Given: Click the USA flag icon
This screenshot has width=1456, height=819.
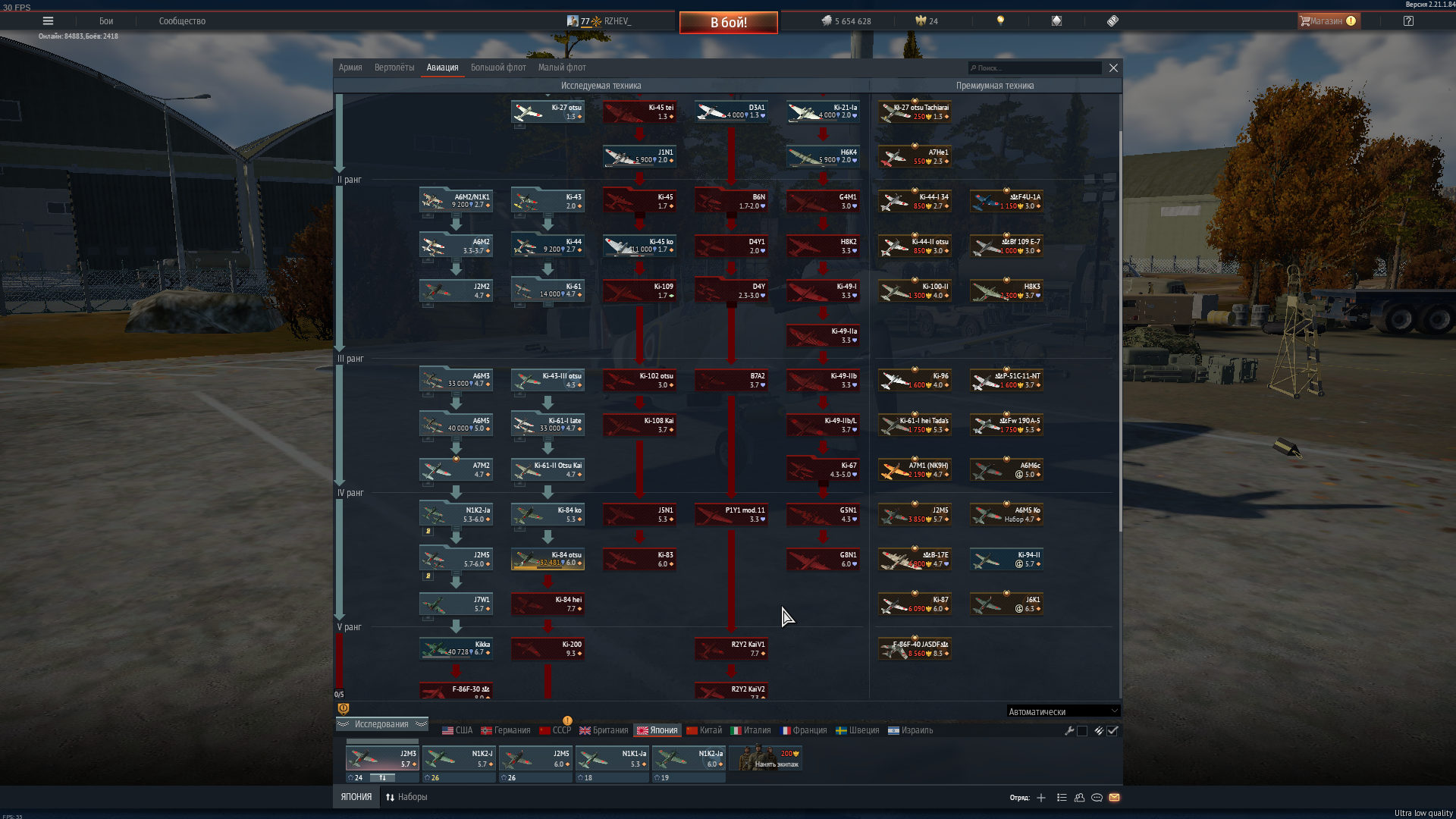Looking at the screenshot, I should [447, 731].
